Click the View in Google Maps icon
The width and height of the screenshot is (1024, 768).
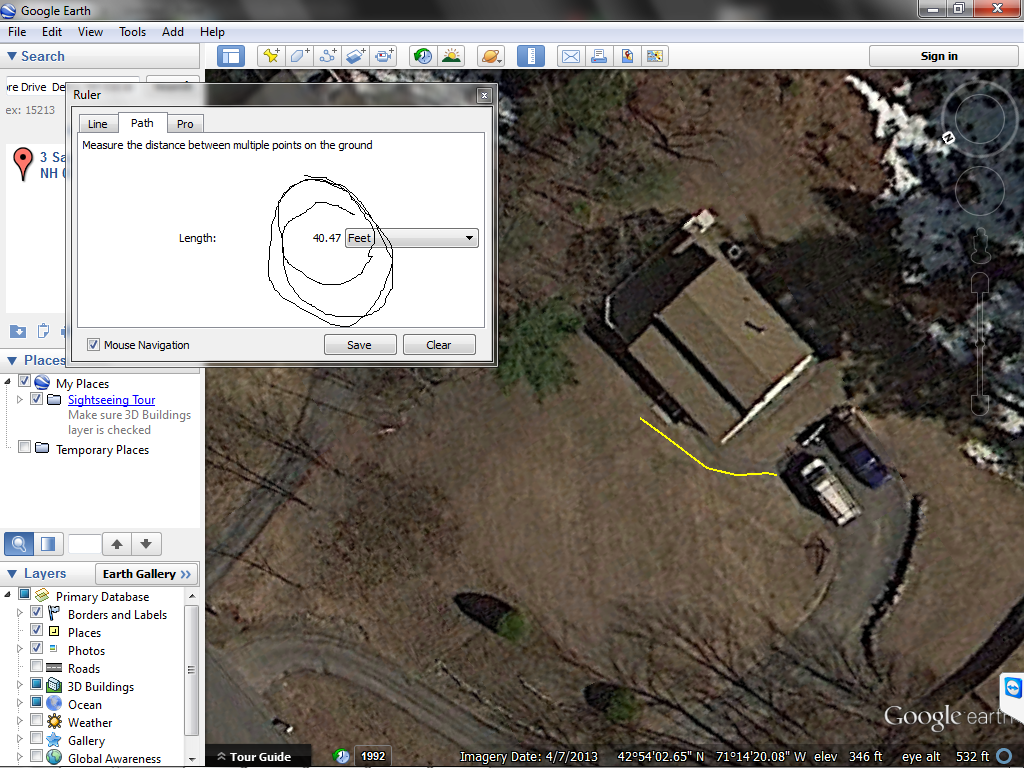click(x=655, y=56)
